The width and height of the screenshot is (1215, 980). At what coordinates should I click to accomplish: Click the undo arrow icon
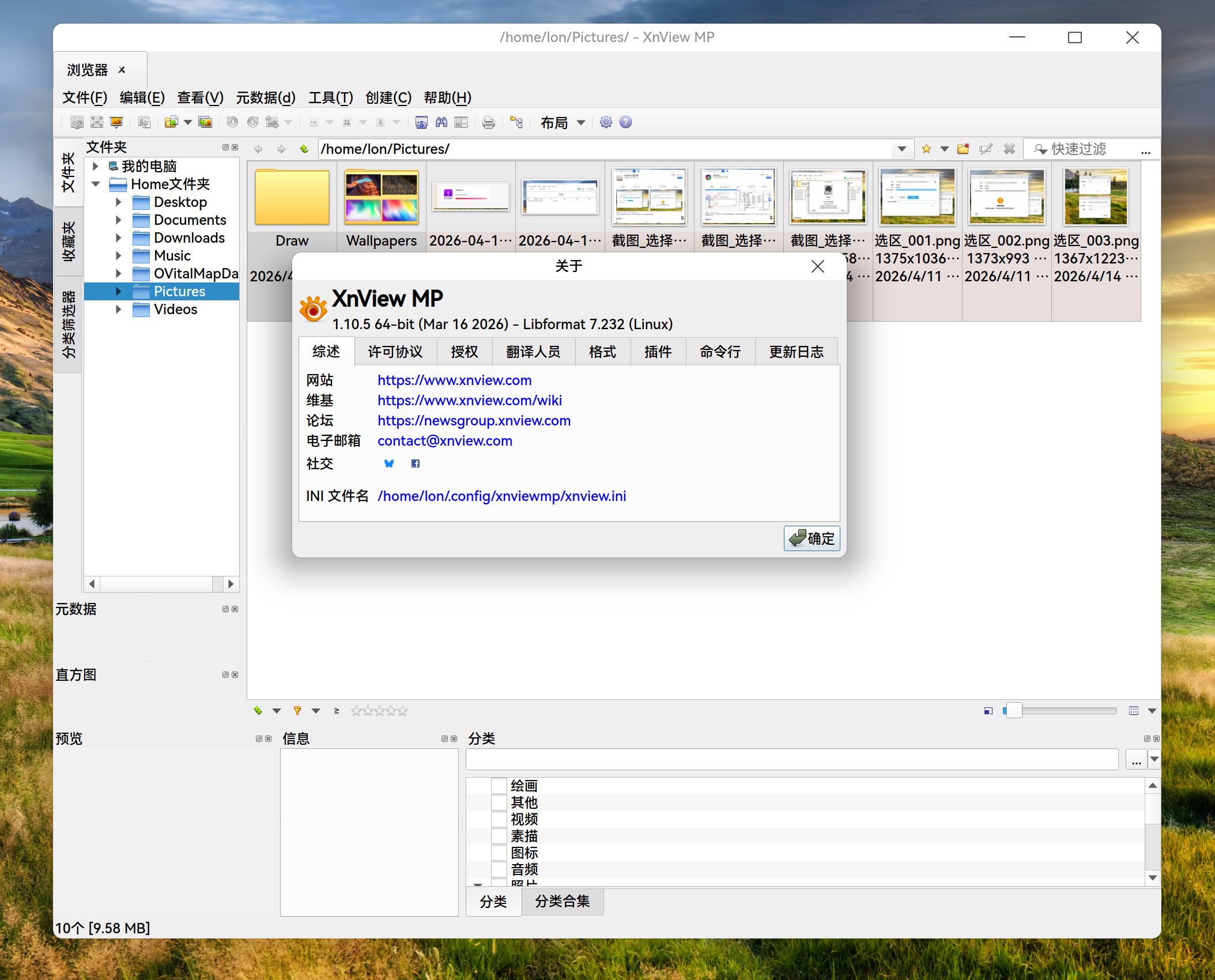click(x=232, y=122)
